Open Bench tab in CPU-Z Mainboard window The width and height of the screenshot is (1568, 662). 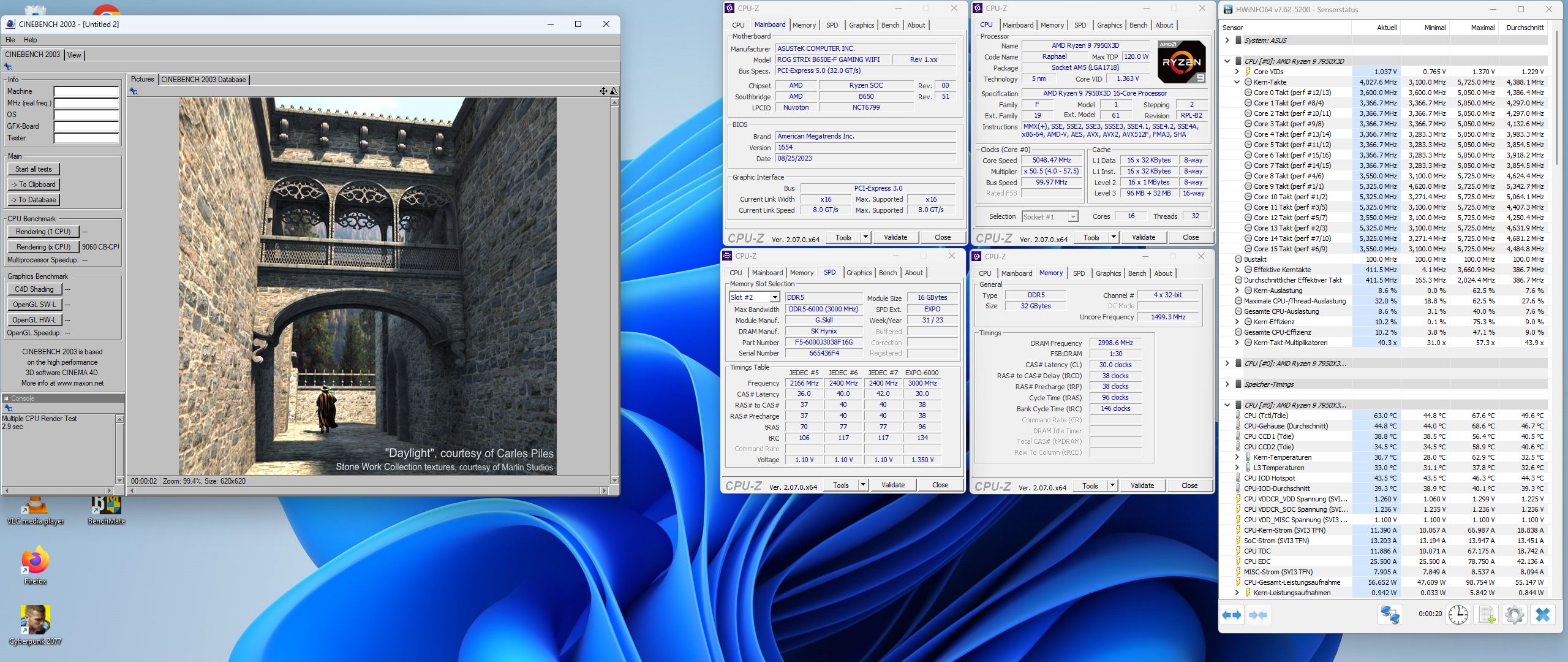tap(890, 25)
